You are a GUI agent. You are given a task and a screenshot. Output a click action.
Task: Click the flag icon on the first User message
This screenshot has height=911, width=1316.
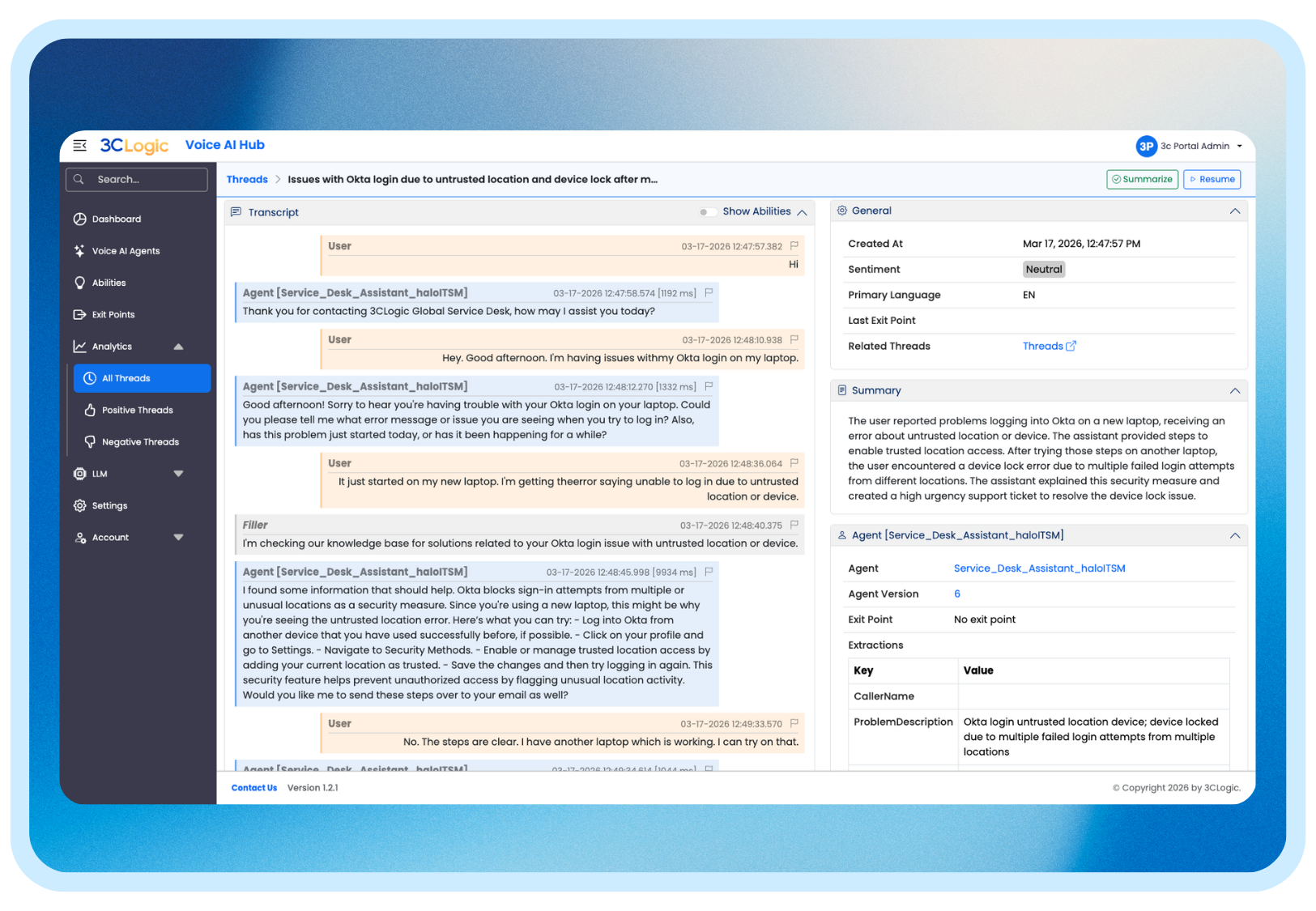[794, 246]
